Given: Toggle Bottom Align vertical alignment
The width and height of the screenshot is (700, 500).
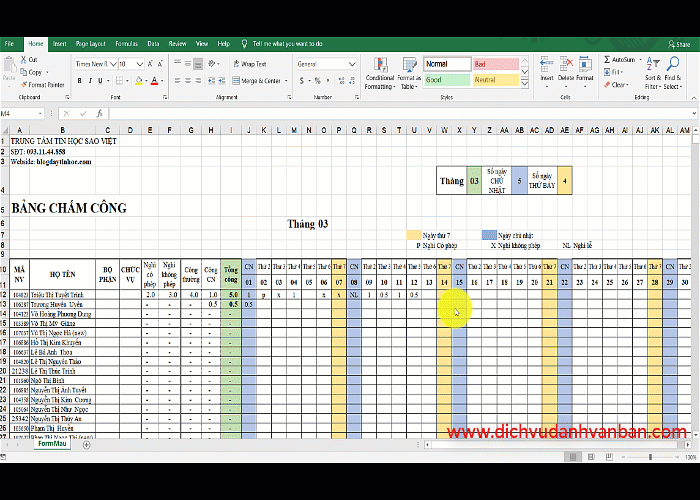Looking at the screenshot, I should (198, 64).
